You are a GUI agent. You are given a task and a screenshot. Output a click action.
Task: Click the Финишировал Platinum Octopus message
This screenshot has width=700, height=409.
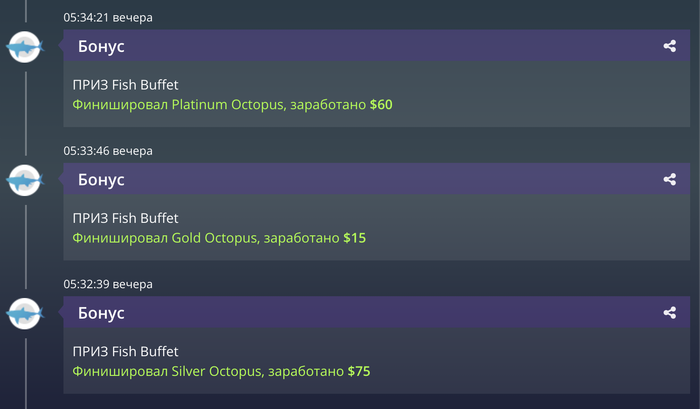[x=221, y=104]
